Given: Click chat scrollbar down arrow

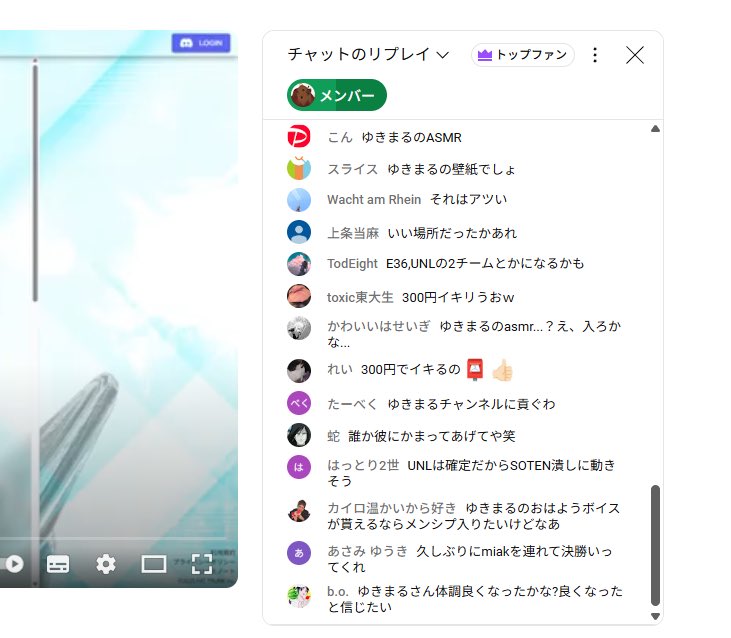Looking at the screenshot, I should [x=655, y=616].
